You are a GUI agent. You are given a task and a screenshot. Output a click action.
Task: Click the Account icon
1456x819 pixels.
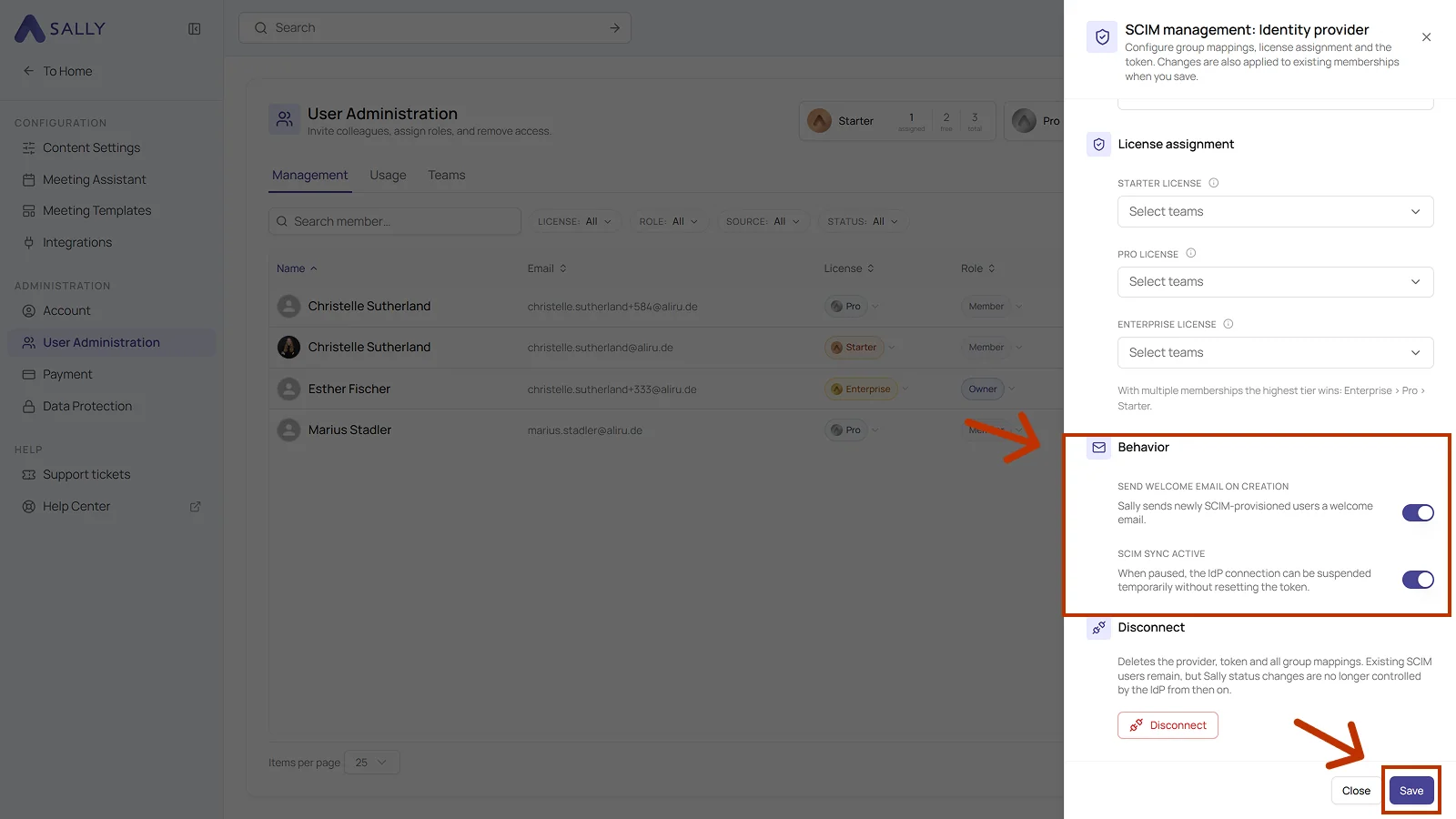28,310
